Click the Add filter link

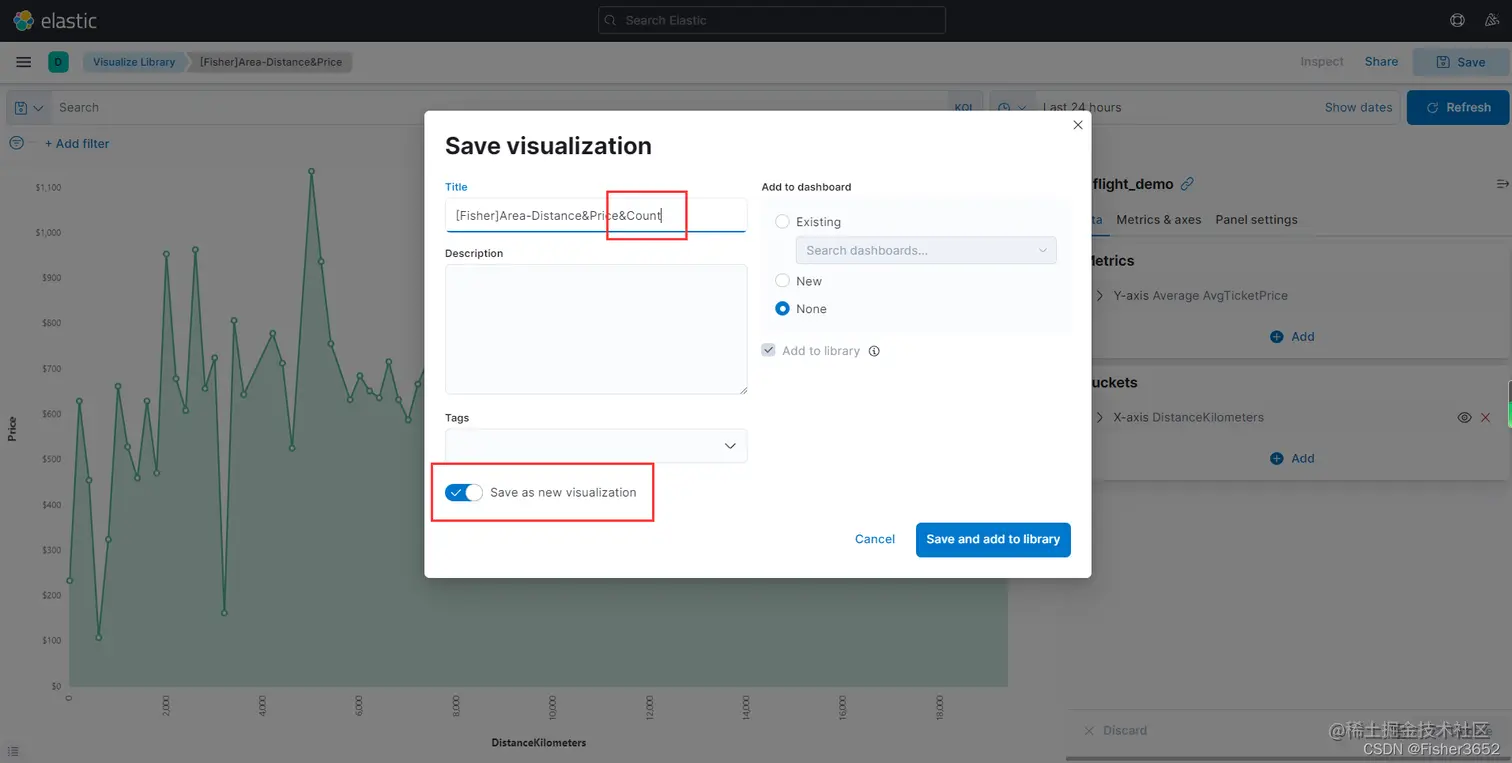(77, 143)
